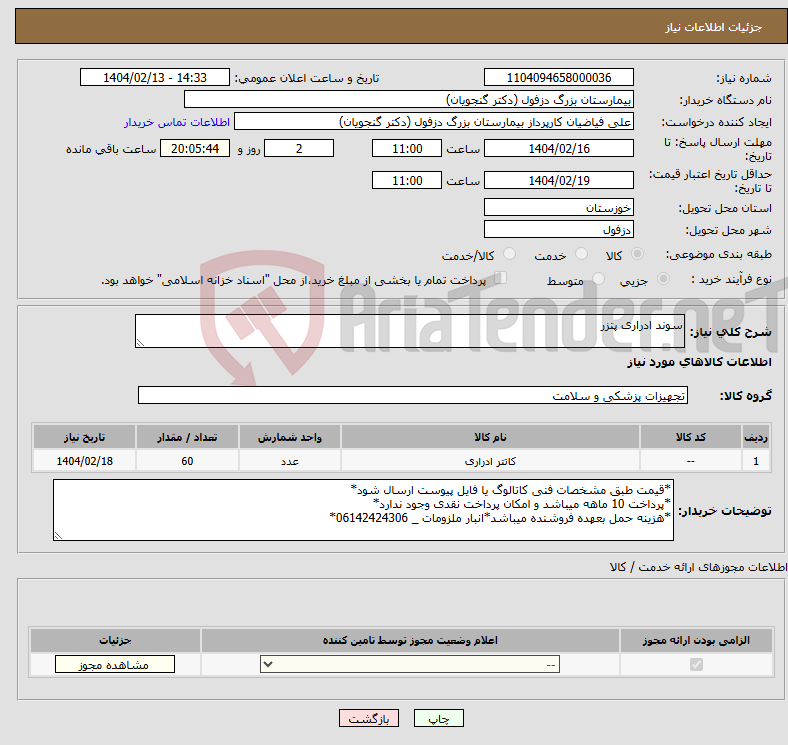Click the unit cell عدد
Image resolution: width=788 pixels, height=745 pixels.
click(x=290, y=460)
